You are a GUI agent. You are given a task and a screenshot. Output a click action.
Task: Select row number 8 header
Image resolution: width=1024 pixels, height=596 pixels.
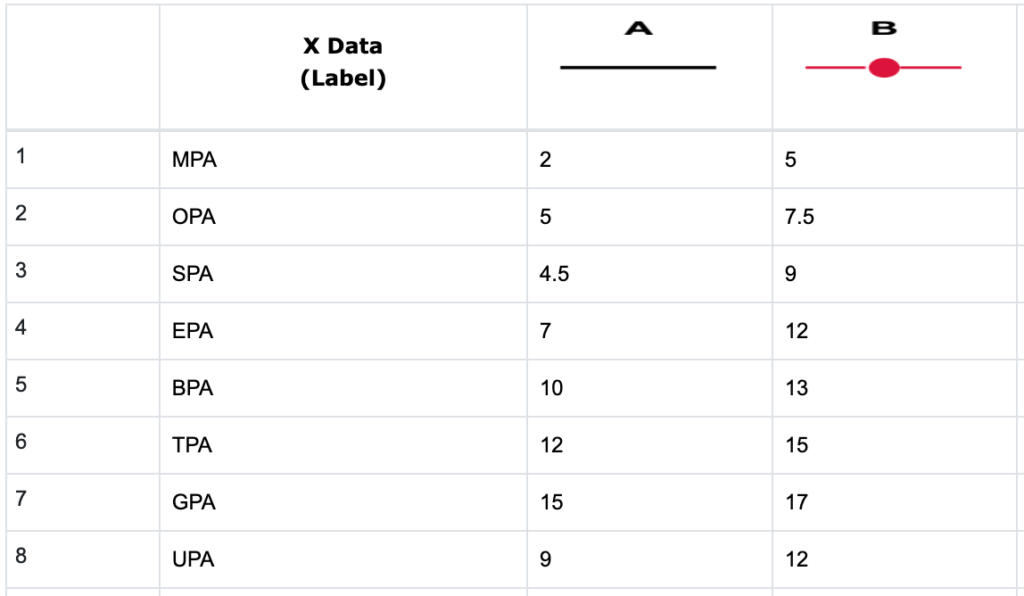point(22,557)
